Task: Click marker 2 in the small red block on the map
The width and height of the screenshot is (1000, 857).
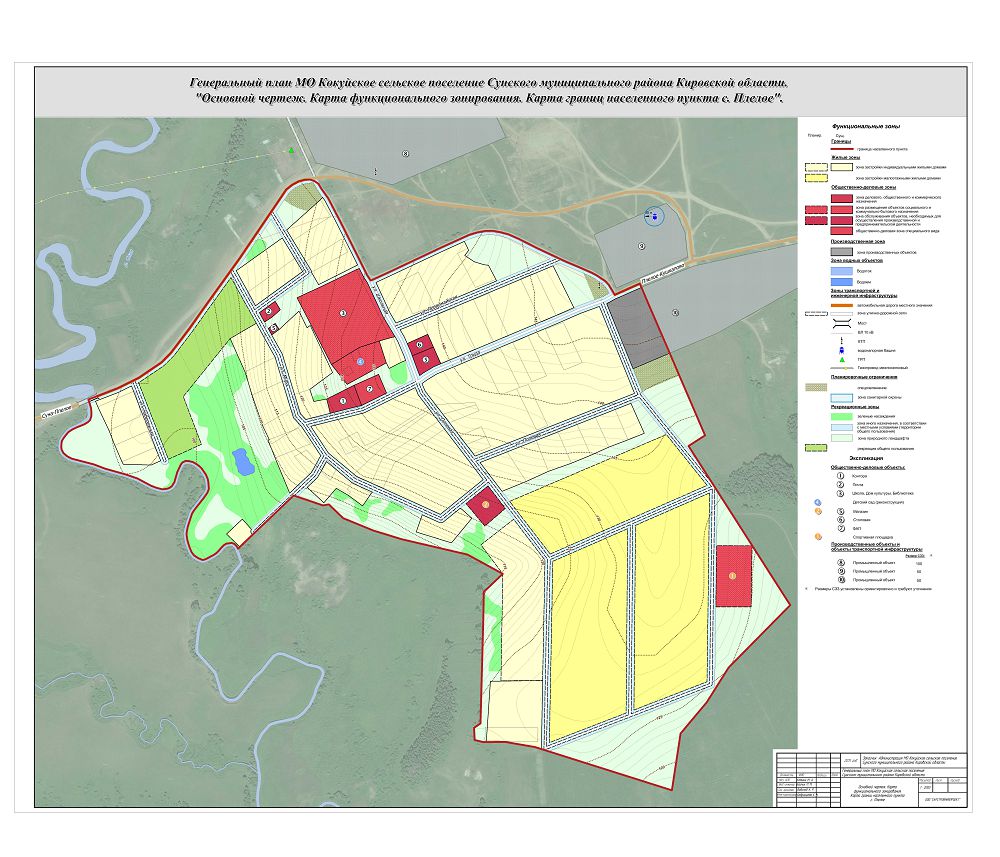Action: [x=268, y=311]
